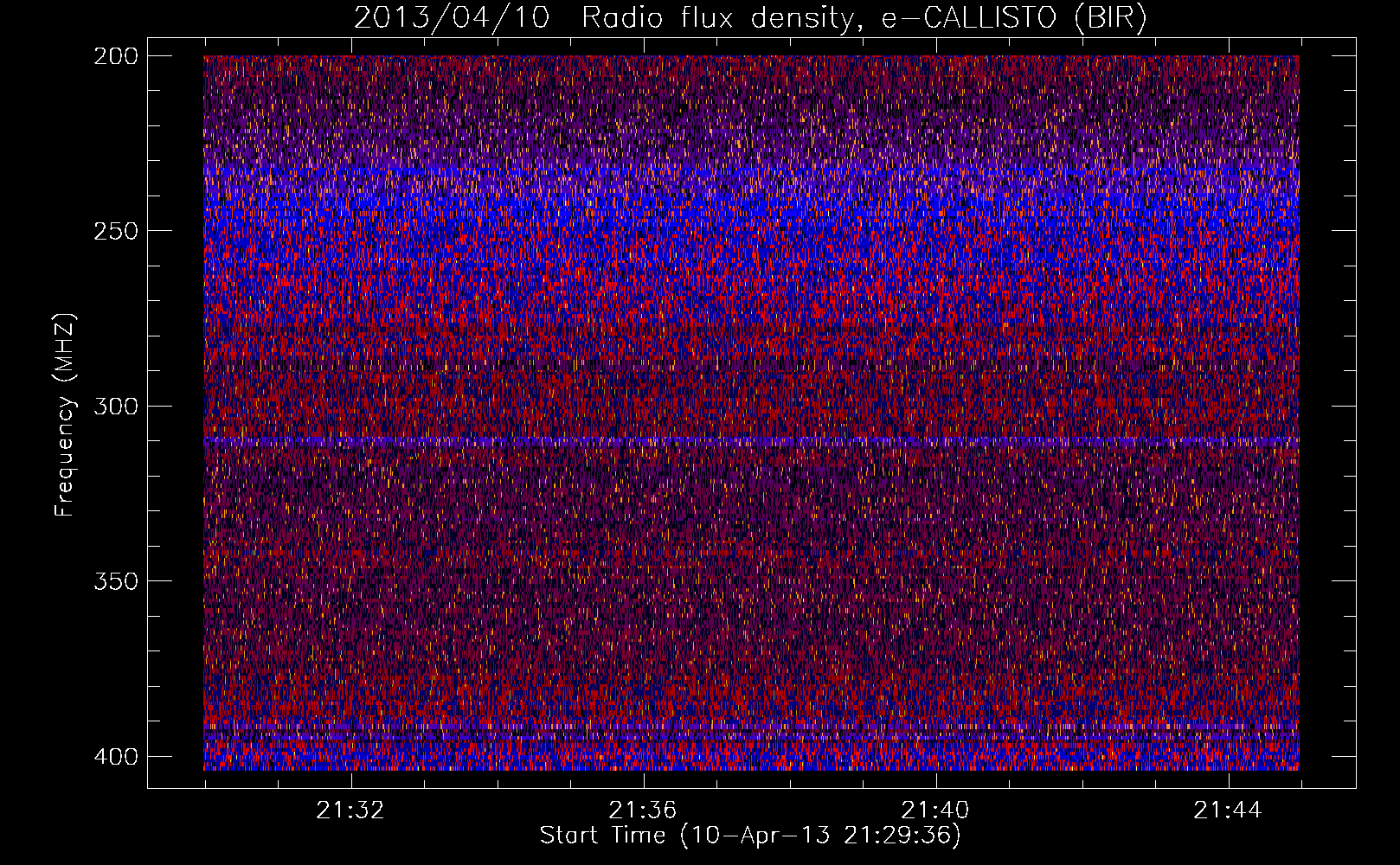Click the 21:44 time tick label
1400x865 pixels.
coord(1227,811)
